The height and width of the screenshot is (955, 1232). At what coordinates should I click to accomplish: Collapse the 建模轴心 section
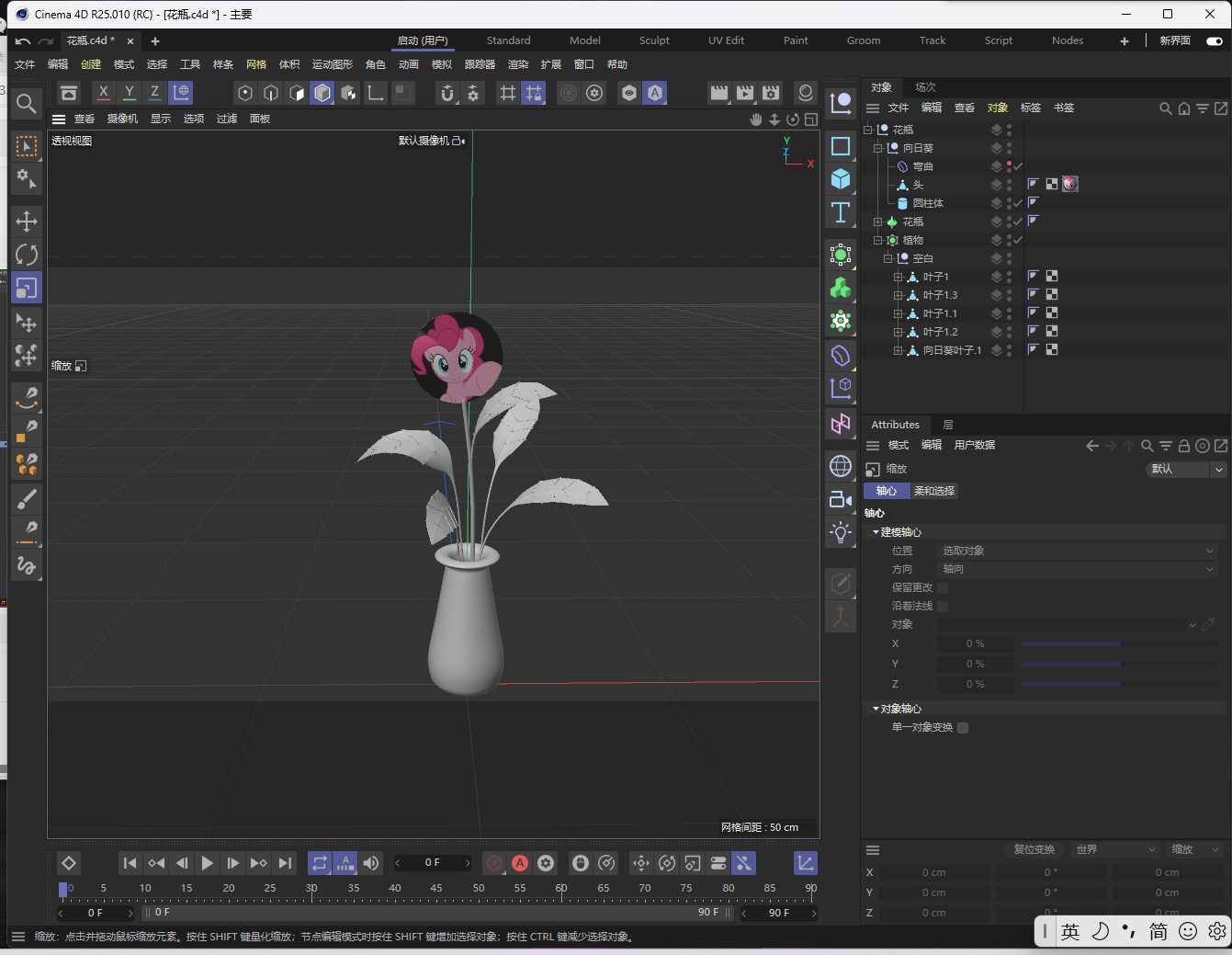click(876, 532)
